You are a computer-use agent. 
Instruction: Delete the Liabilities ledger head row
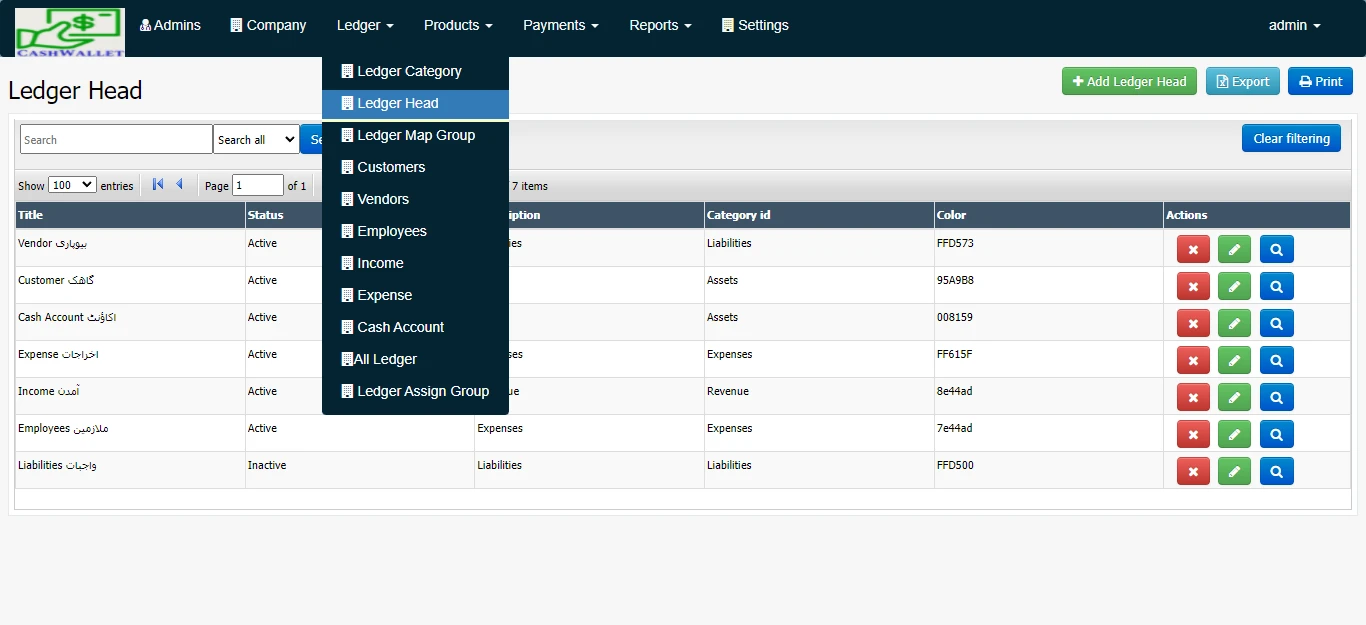[x=1193, y=471]
